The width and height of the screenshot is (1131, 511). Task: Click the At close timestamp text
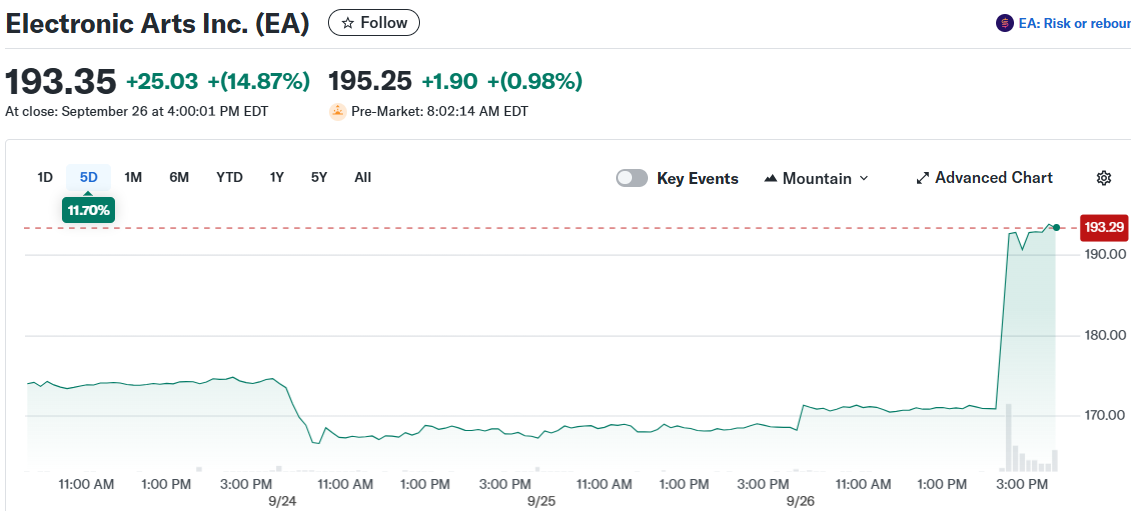tap(137, 112)
